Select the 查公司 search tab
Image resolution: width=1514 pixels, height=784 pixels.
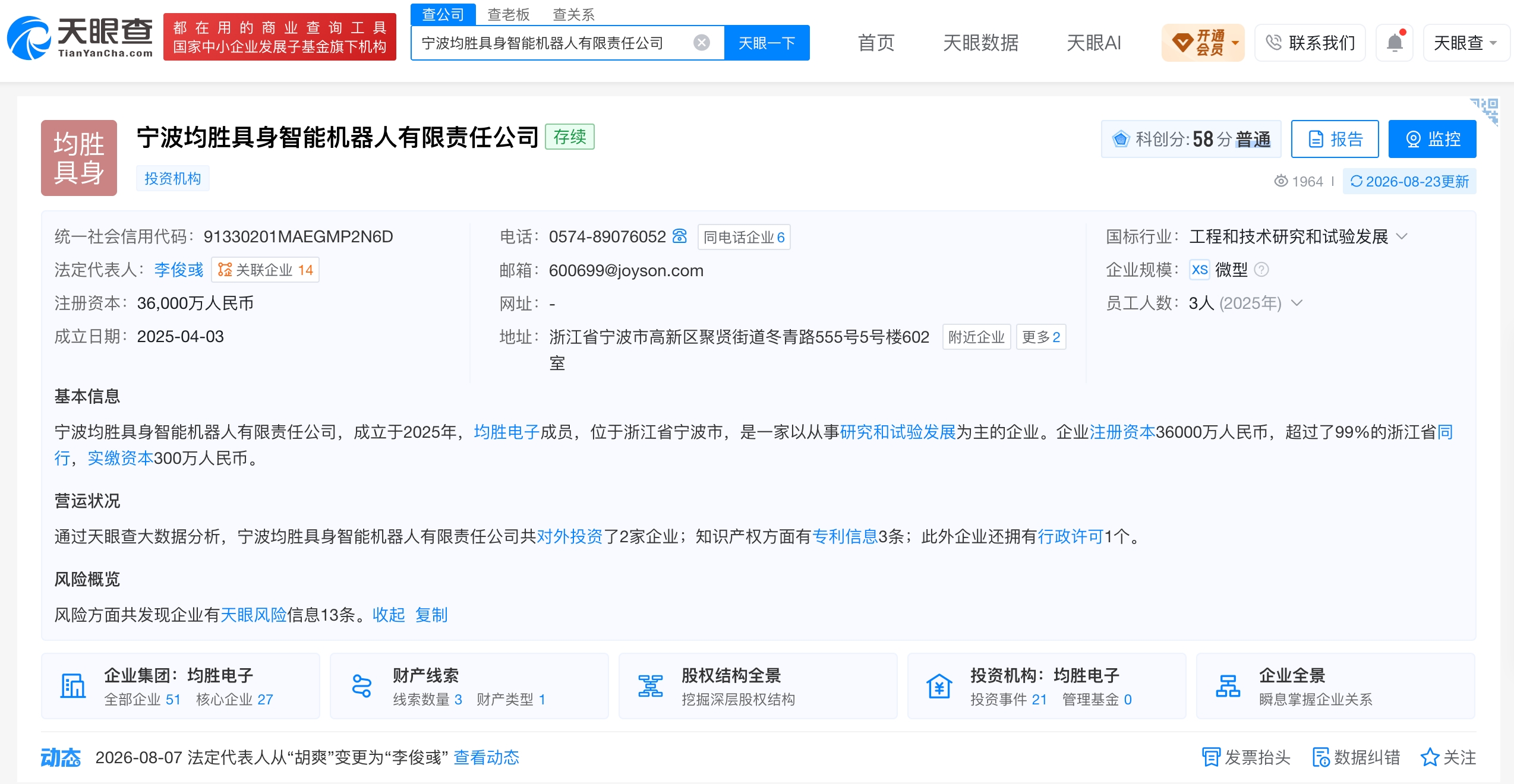tap(443, 14)
